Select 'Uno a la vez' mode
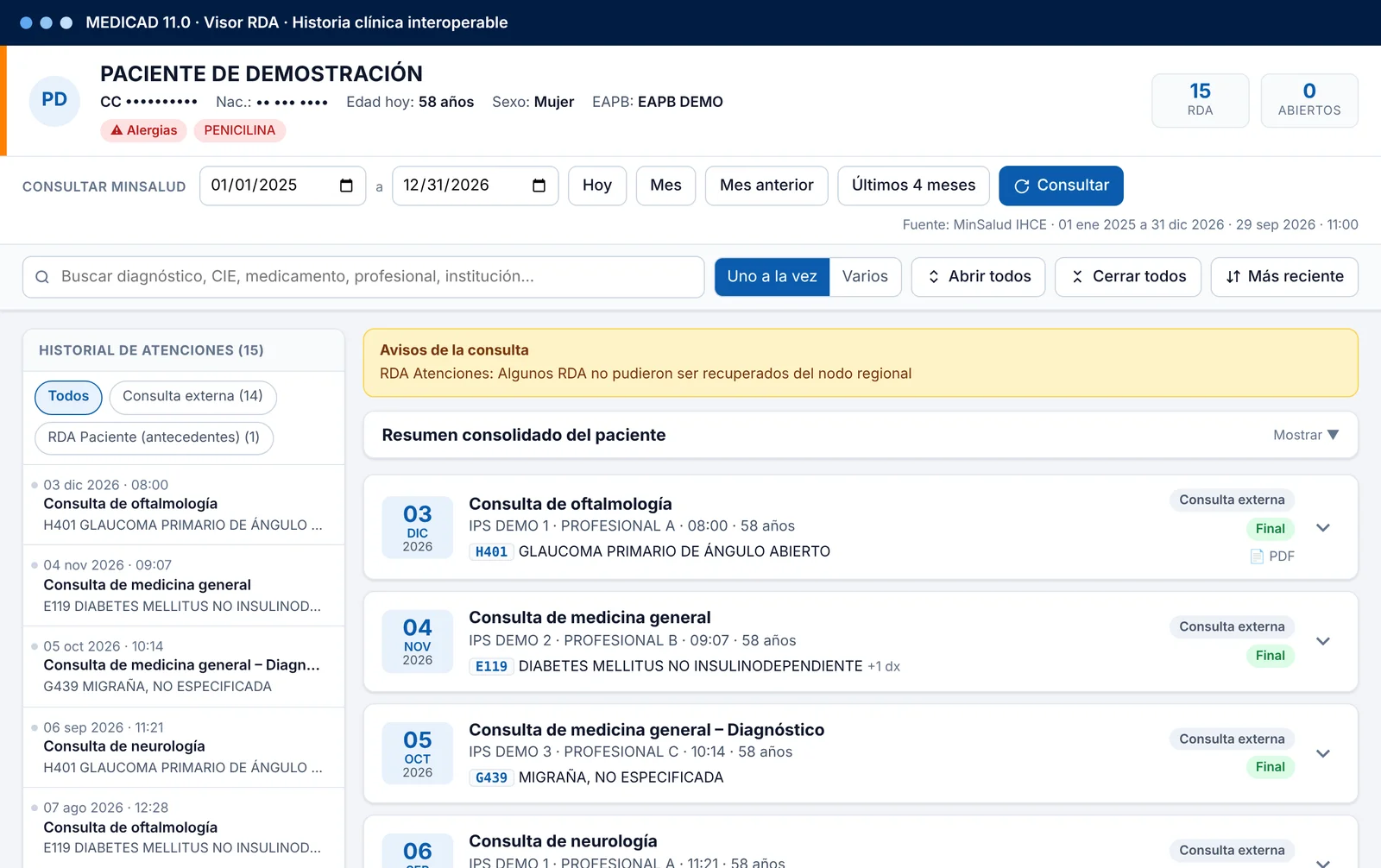 [x=772, y=277]
